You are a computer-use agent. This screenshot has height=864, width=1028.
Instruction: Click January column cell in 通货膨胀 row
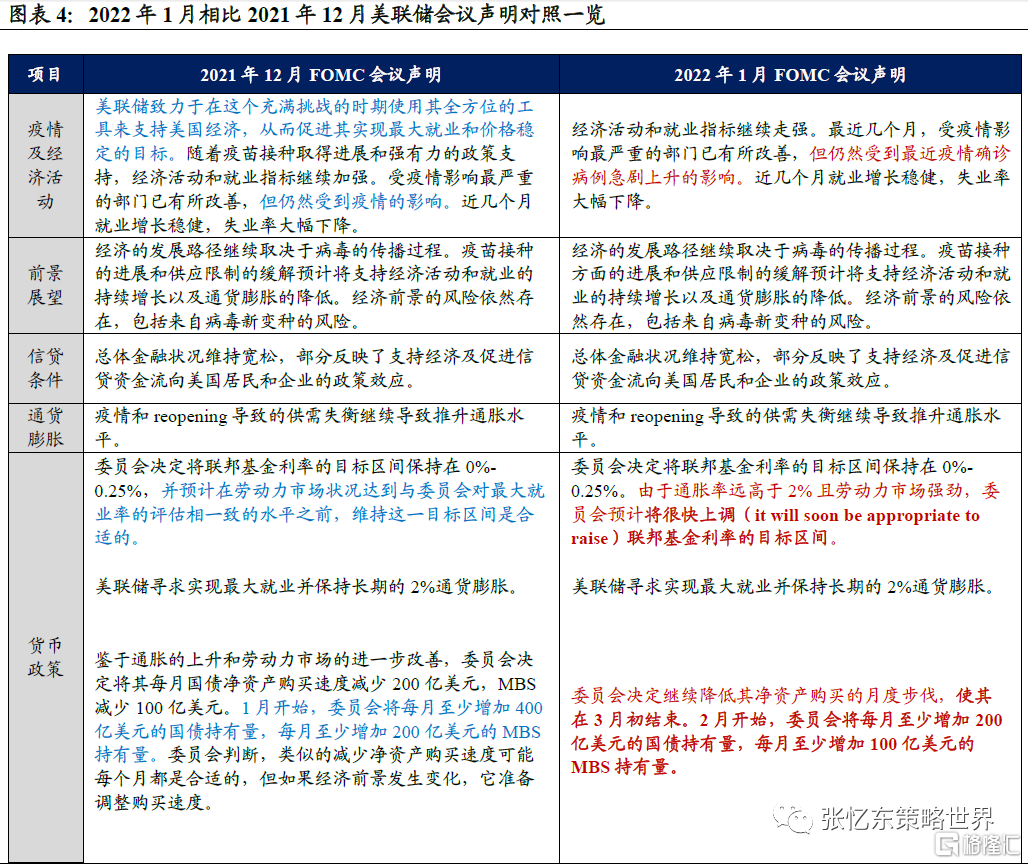tap(790, 427)
